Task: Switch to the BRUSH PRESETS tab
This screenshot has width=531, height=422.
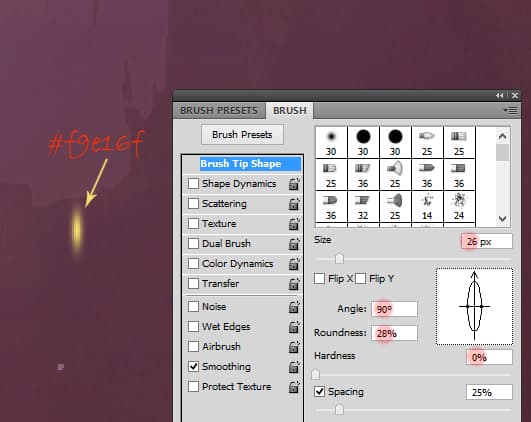Action: 219,110
